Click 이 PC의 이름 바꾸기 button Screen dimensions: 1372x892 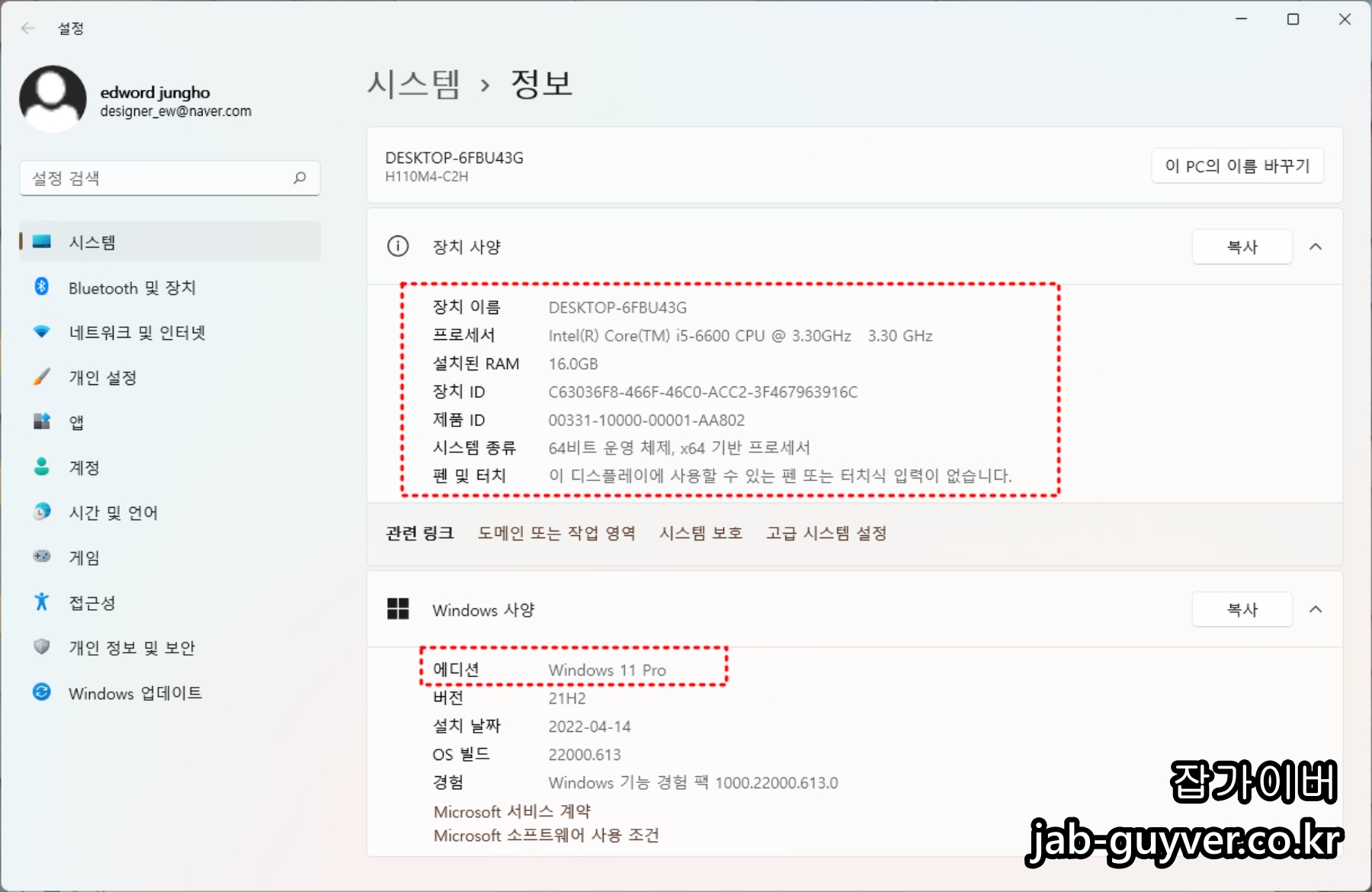[1238, 166]
